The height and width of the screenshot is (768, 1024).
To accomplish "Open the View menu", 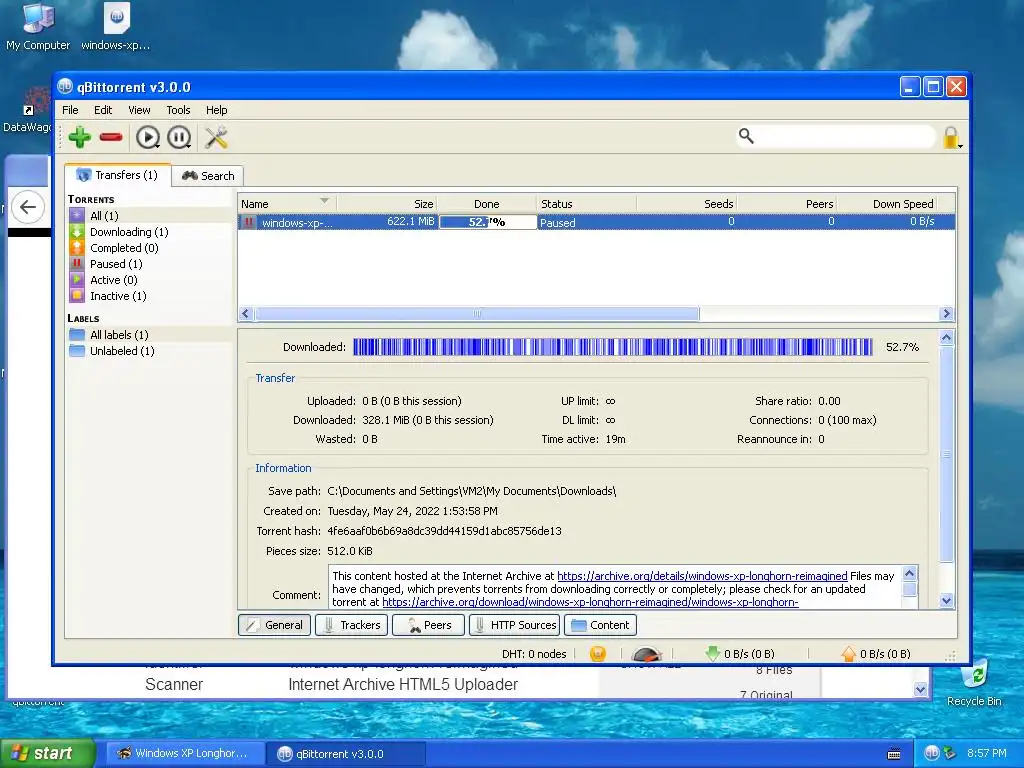I will click(139, 110).
